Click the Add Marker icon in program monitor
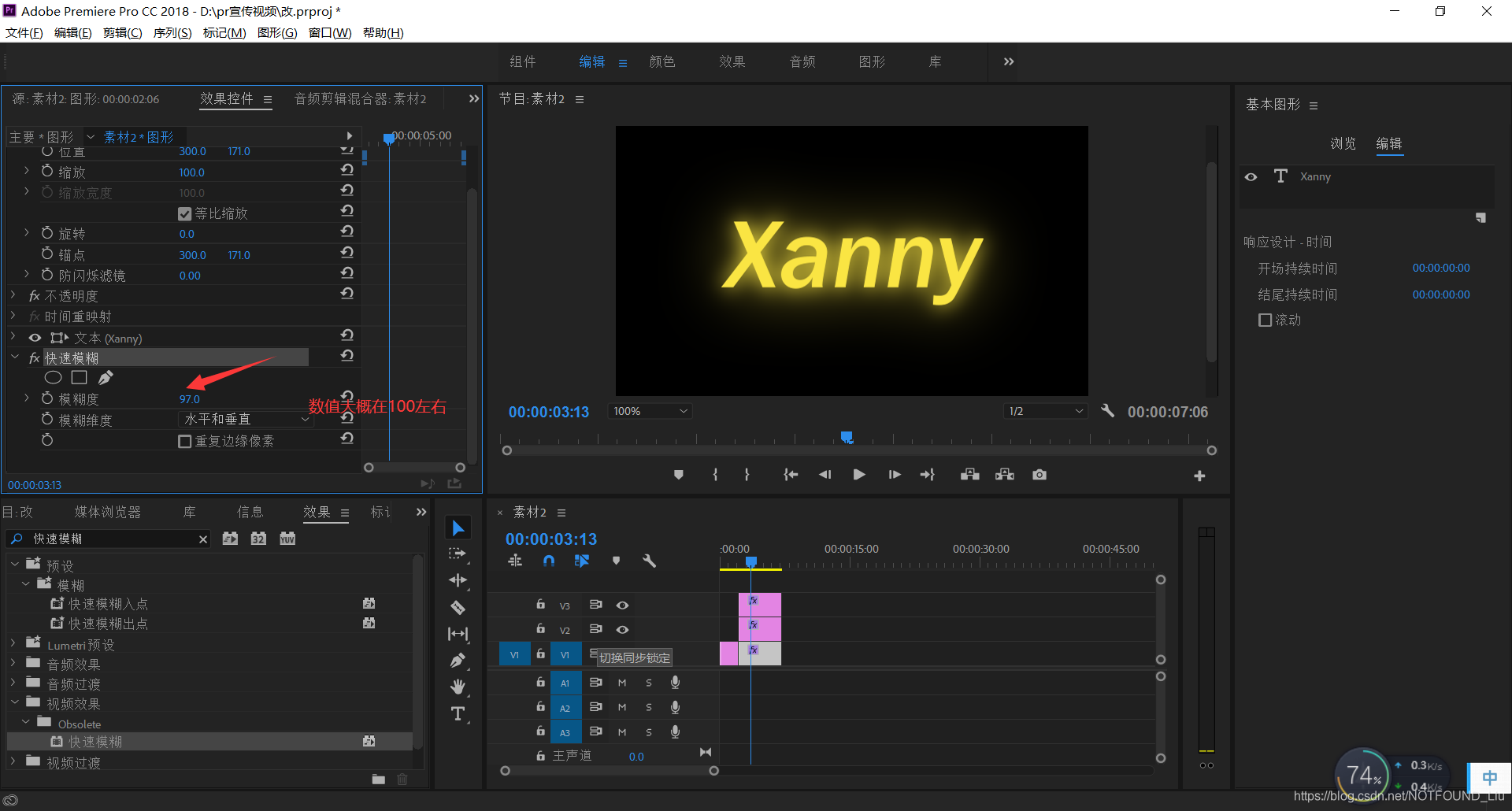Image resolution: width=1512 pixels, height=811 pixels. pyautogui.click(x=679, y=475)
